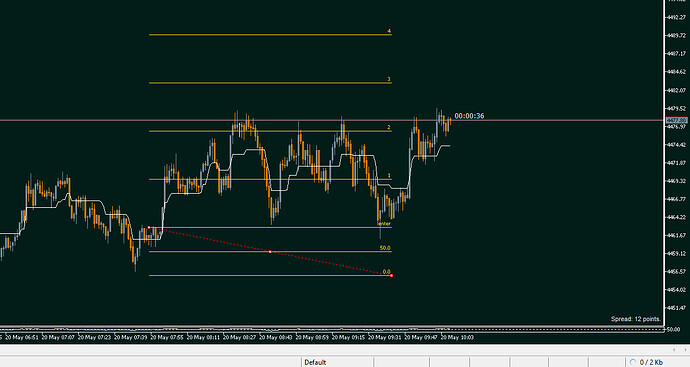
Task: Click the 20 May 09:31 time label
Action: tap(385, 338)
